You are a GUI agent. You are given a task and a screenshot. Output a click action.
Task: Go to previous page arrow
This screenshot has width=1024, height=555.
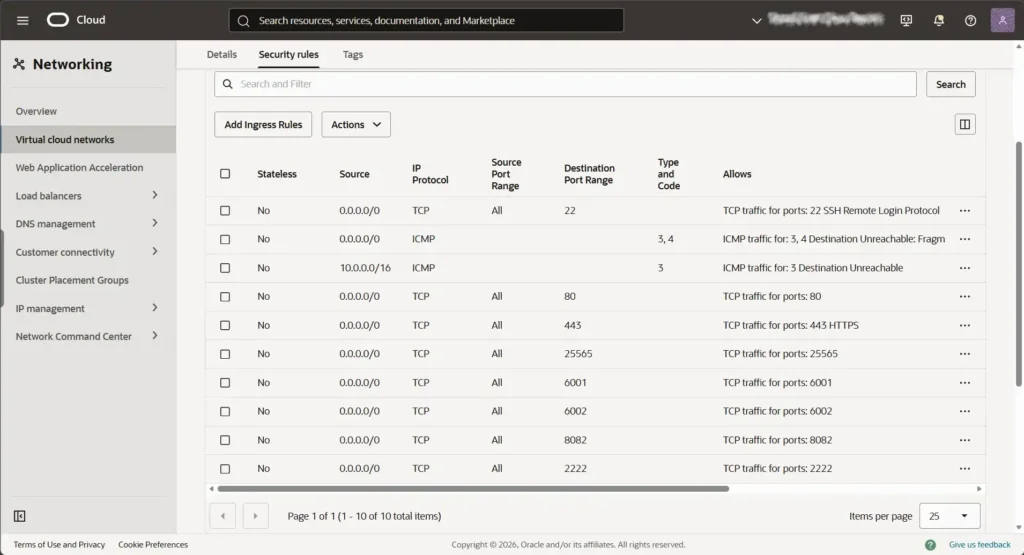pyautogui.click(x=223, y=516)
